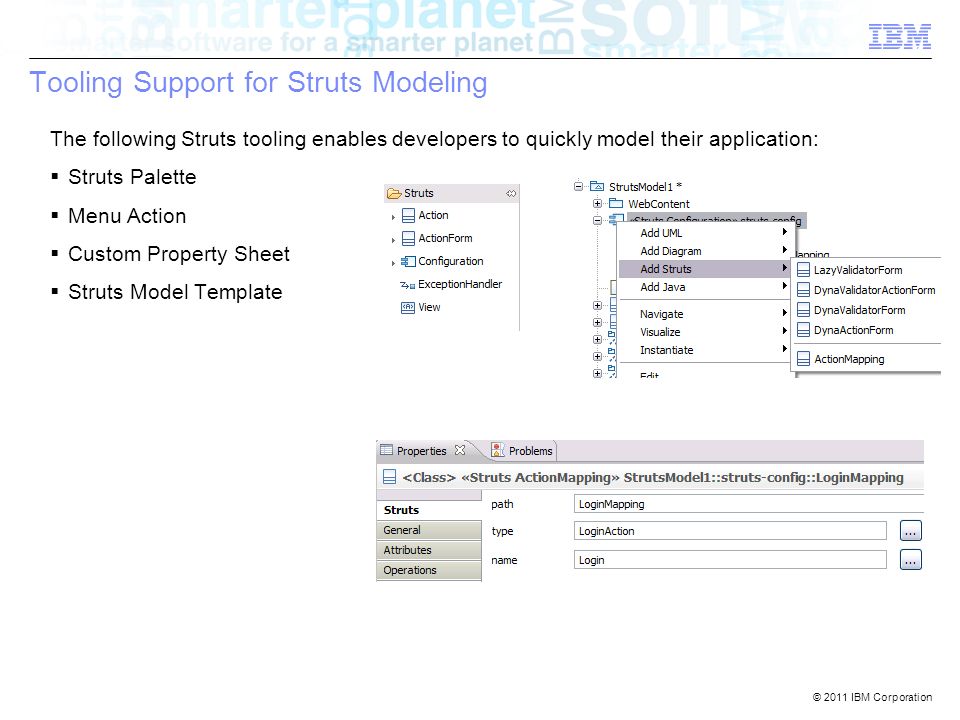Click the DynaValidatorForm class icon
This screenshot has width=960, height=720.
(x=804, y=310)
